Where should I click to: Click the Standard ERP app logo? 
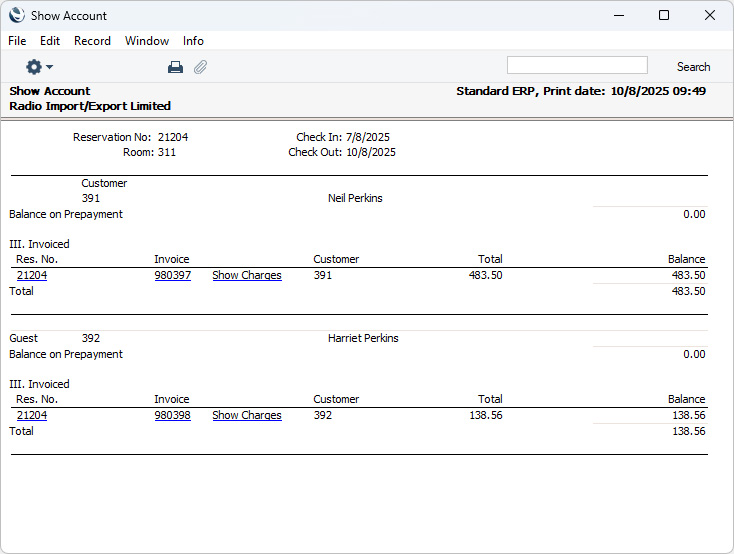pos(17,15)
